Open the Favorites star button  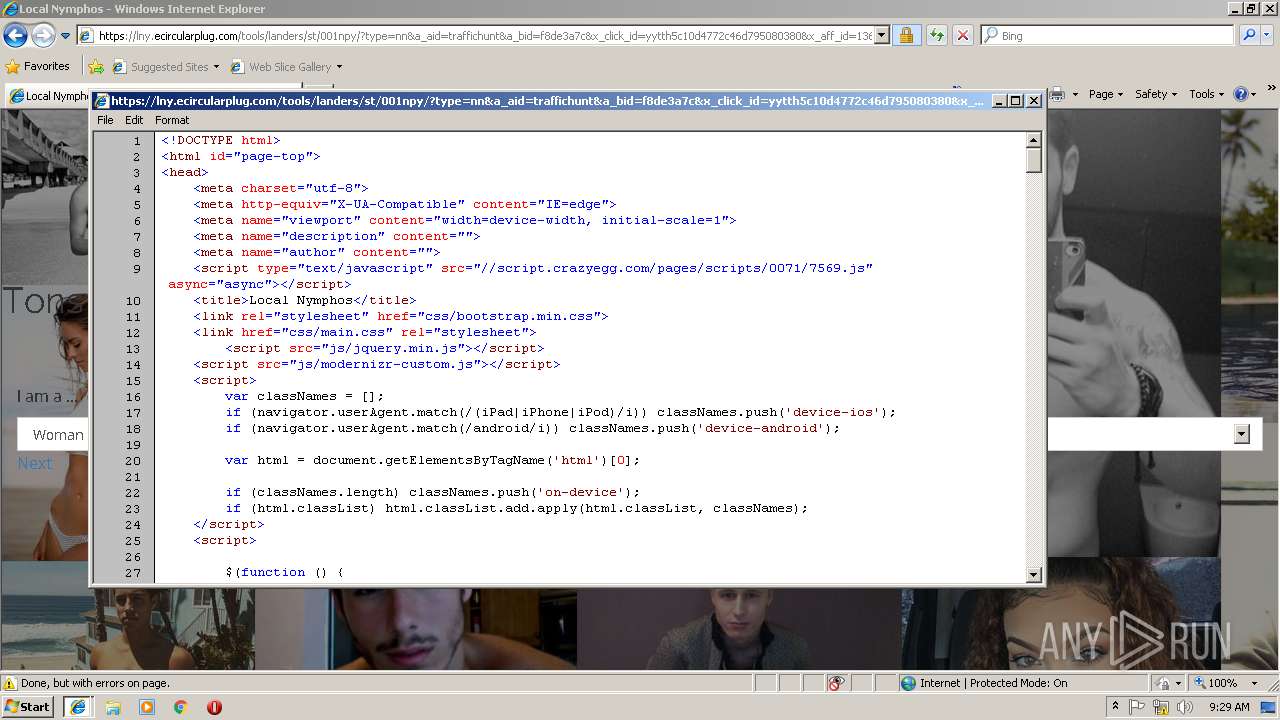coord(38,67)
